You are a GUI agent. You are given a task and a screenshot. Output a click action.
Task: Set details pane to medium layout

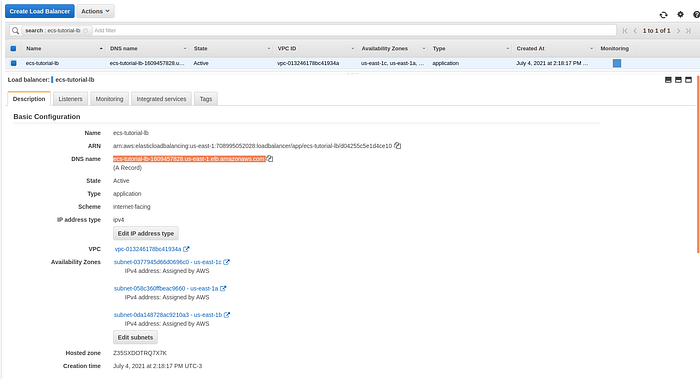(678, 80)
